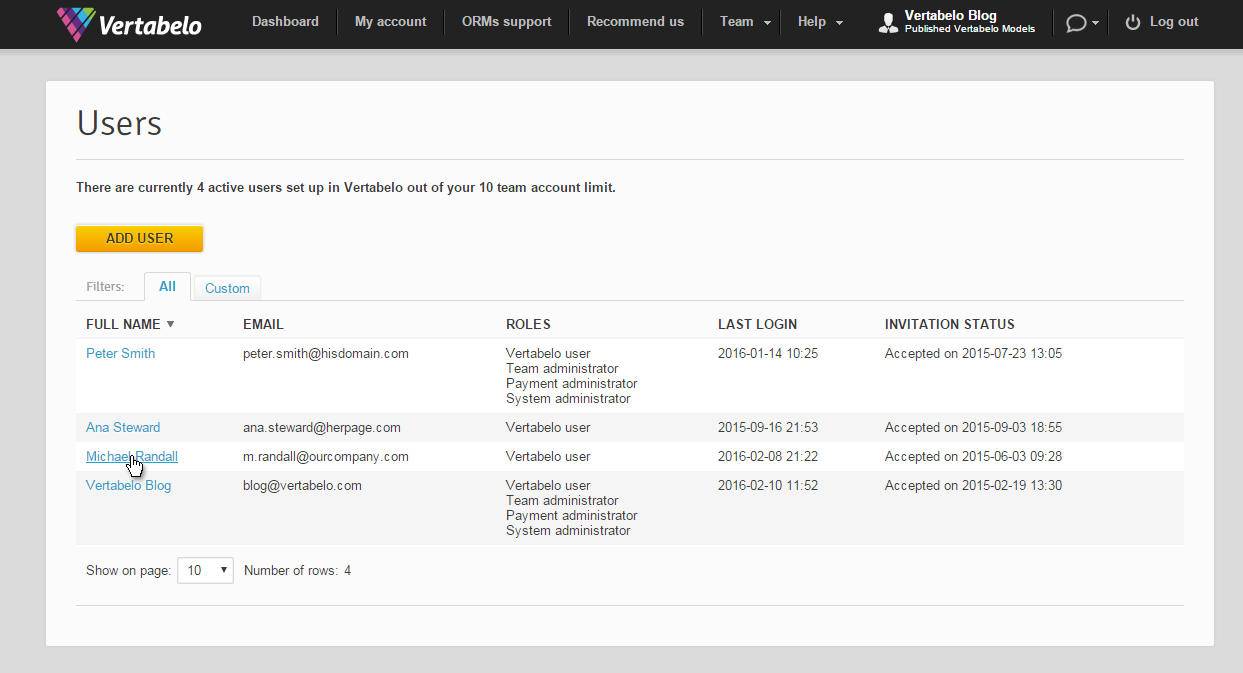Click Number of rows: 4 text
This screenshot has width=1243, height=673.
pyautogui.click(x=297, y=571)
